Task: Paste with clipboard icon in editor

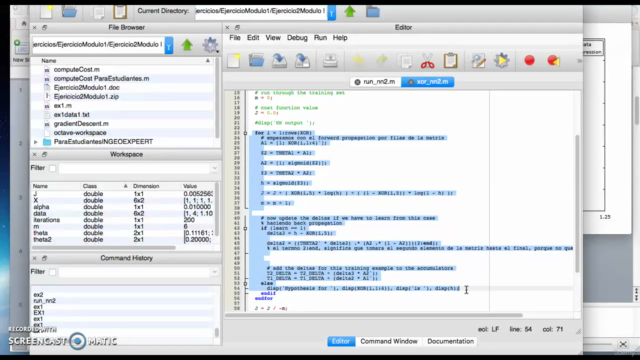Action: coord(451,61)
